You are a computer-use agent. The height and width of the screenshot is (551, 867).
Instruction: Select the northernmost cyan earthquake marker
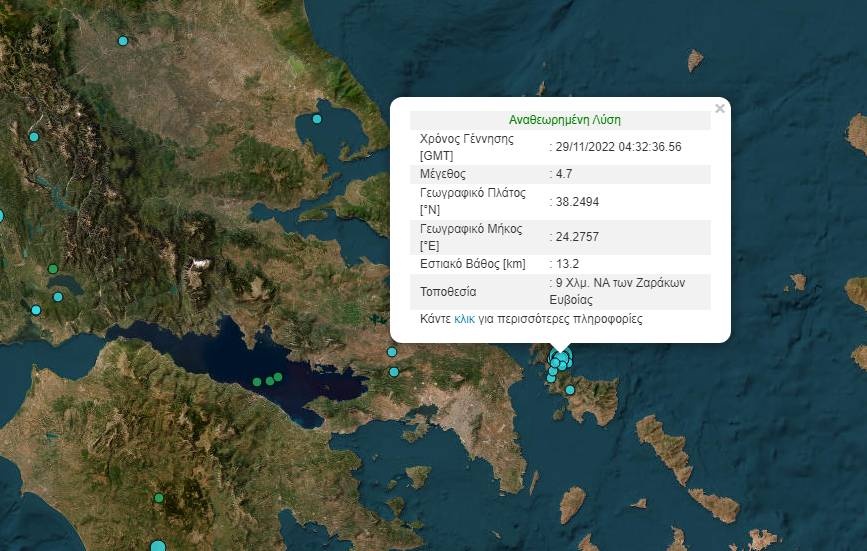click(123, 41)
